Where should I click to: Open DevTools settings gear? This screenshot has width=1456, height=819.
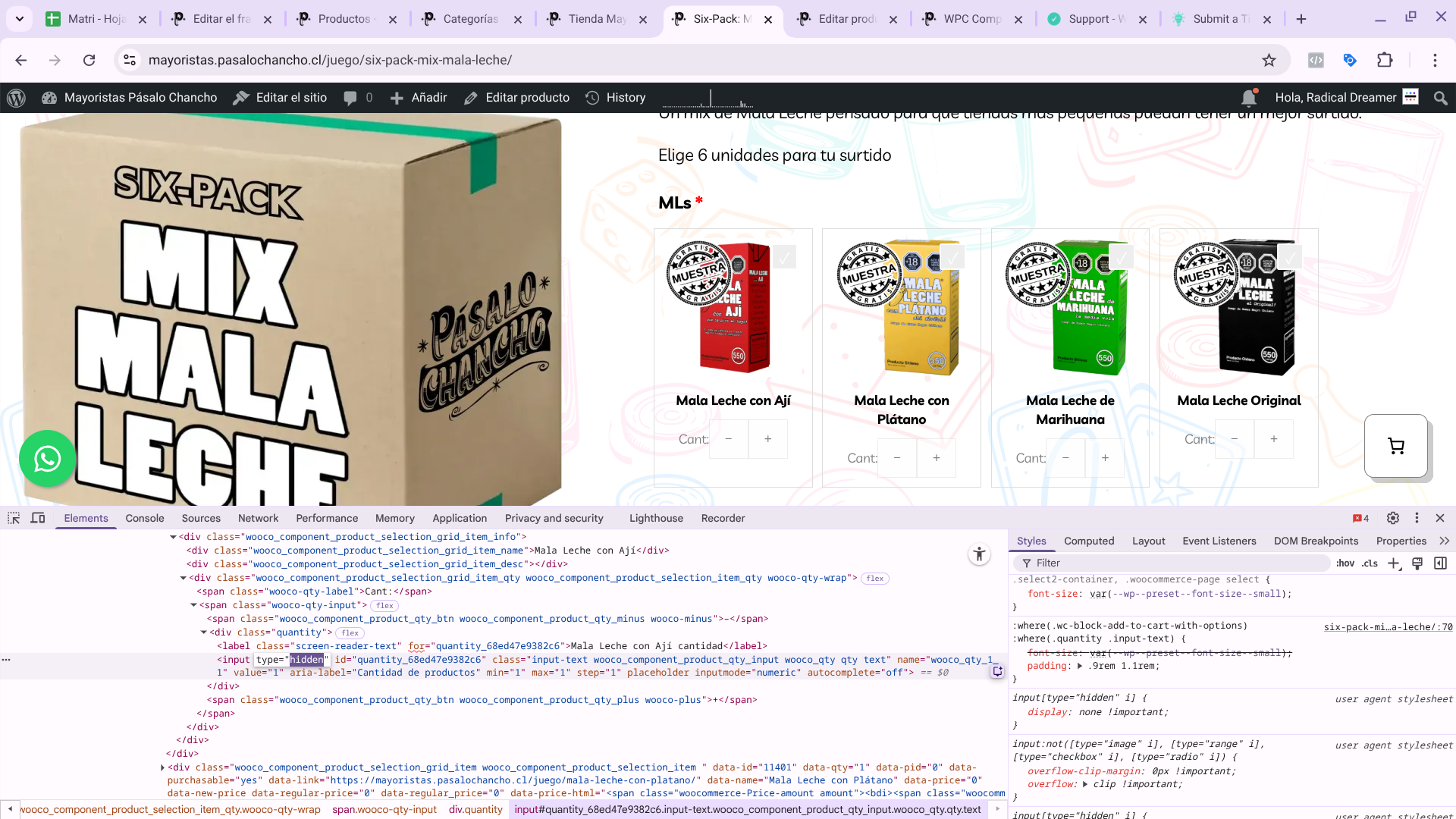1393,518
